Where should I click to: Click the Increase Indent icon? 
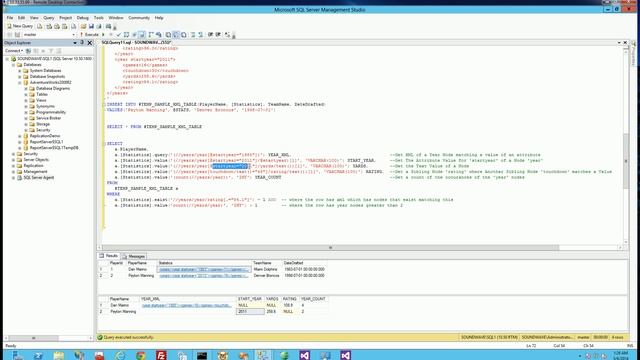pyautogui.click(x=218, y=35)
